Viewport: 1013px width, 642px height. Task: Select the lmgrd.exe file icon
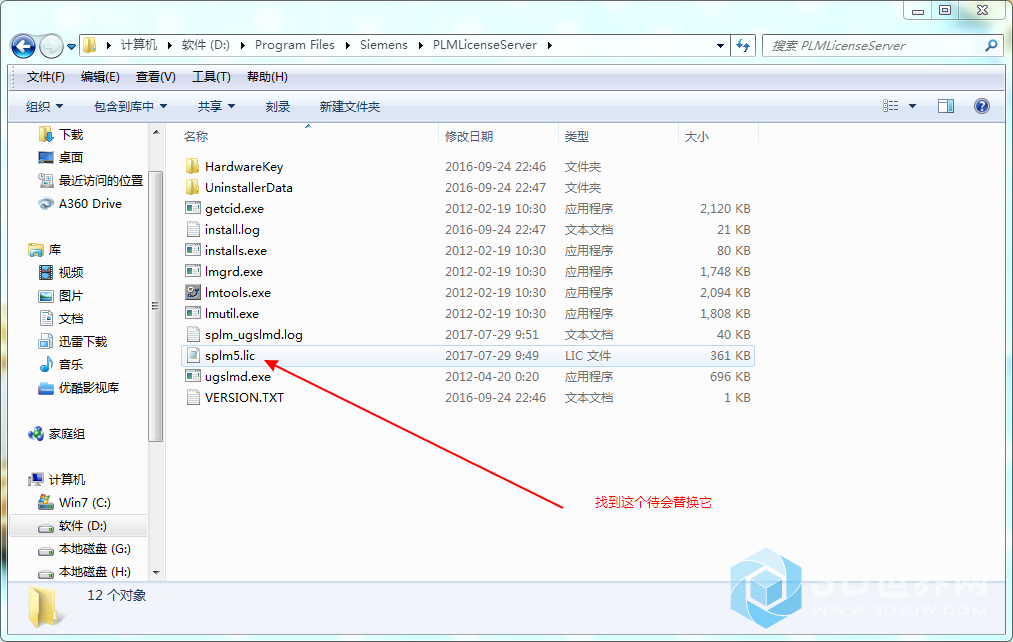(x=193, y=271)
